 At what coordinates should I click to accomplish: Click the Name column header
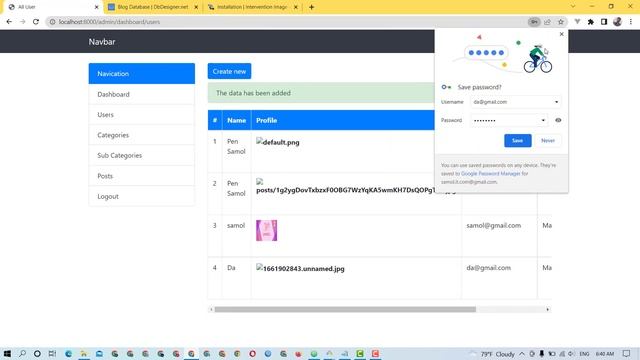237,120
